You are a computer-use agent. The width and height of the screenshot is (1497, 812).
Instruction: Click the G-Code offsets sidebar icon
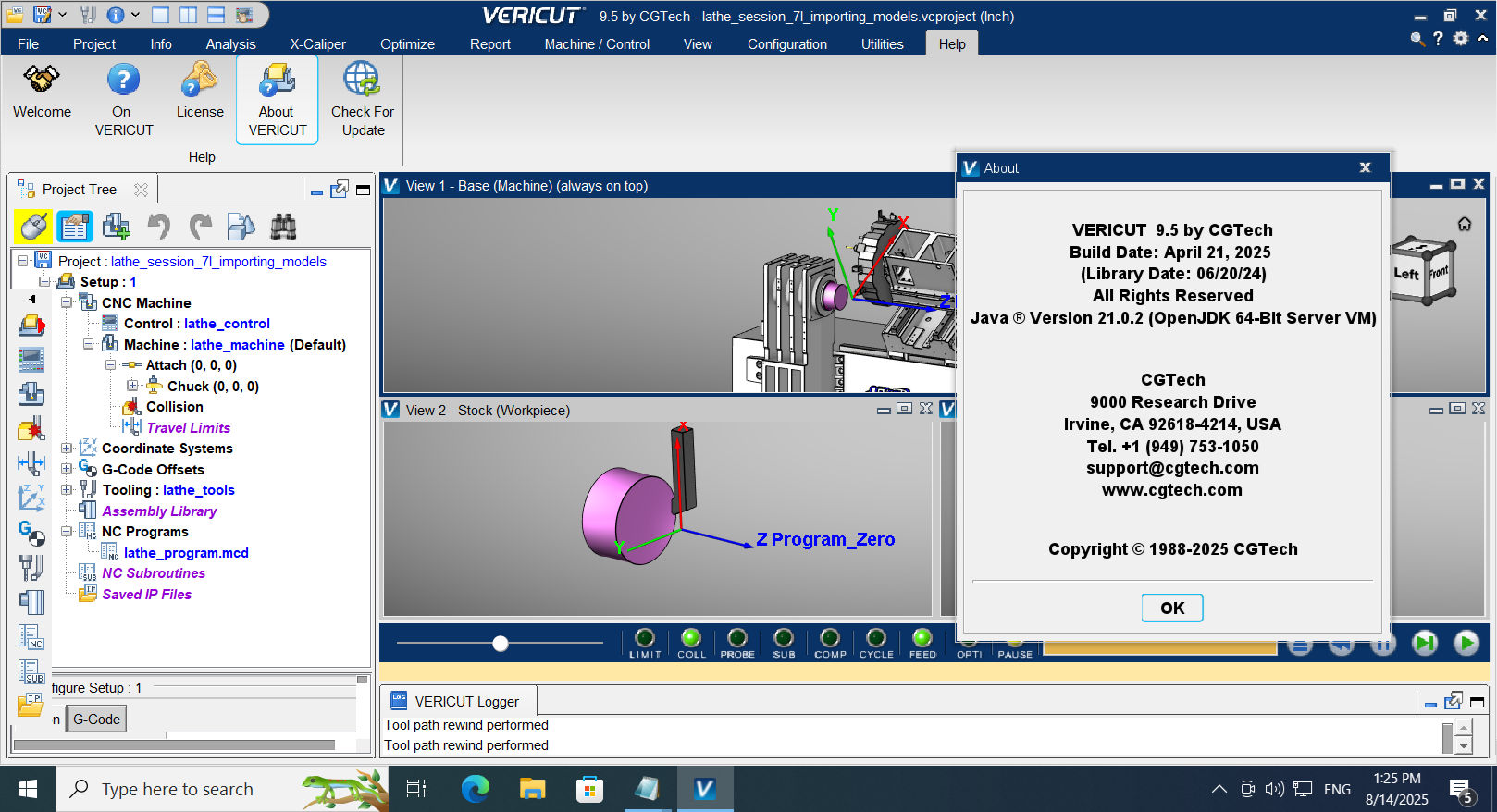pyautogui.click(x=31, y=532)
